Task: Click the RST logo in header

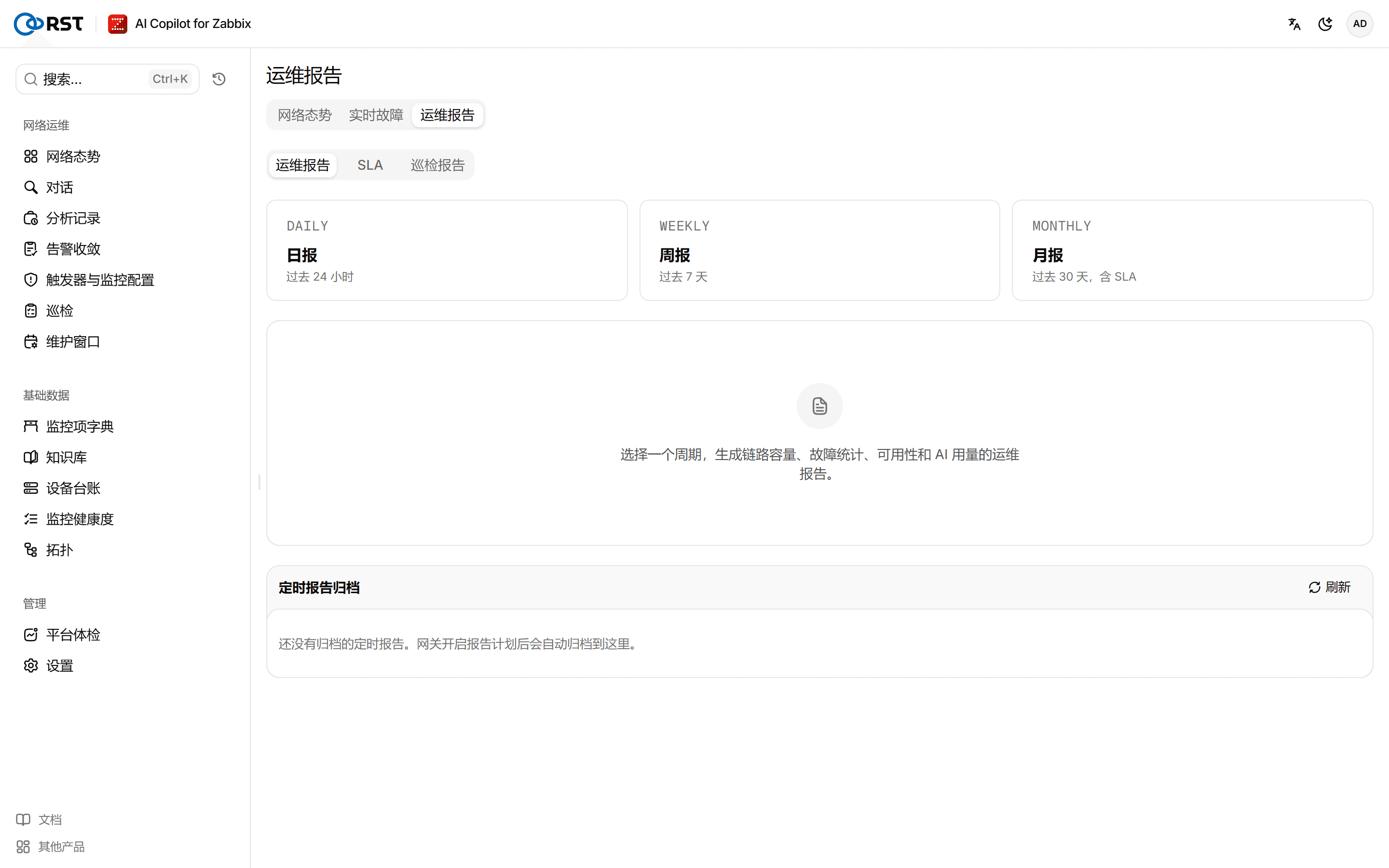Action: [48, 24]
